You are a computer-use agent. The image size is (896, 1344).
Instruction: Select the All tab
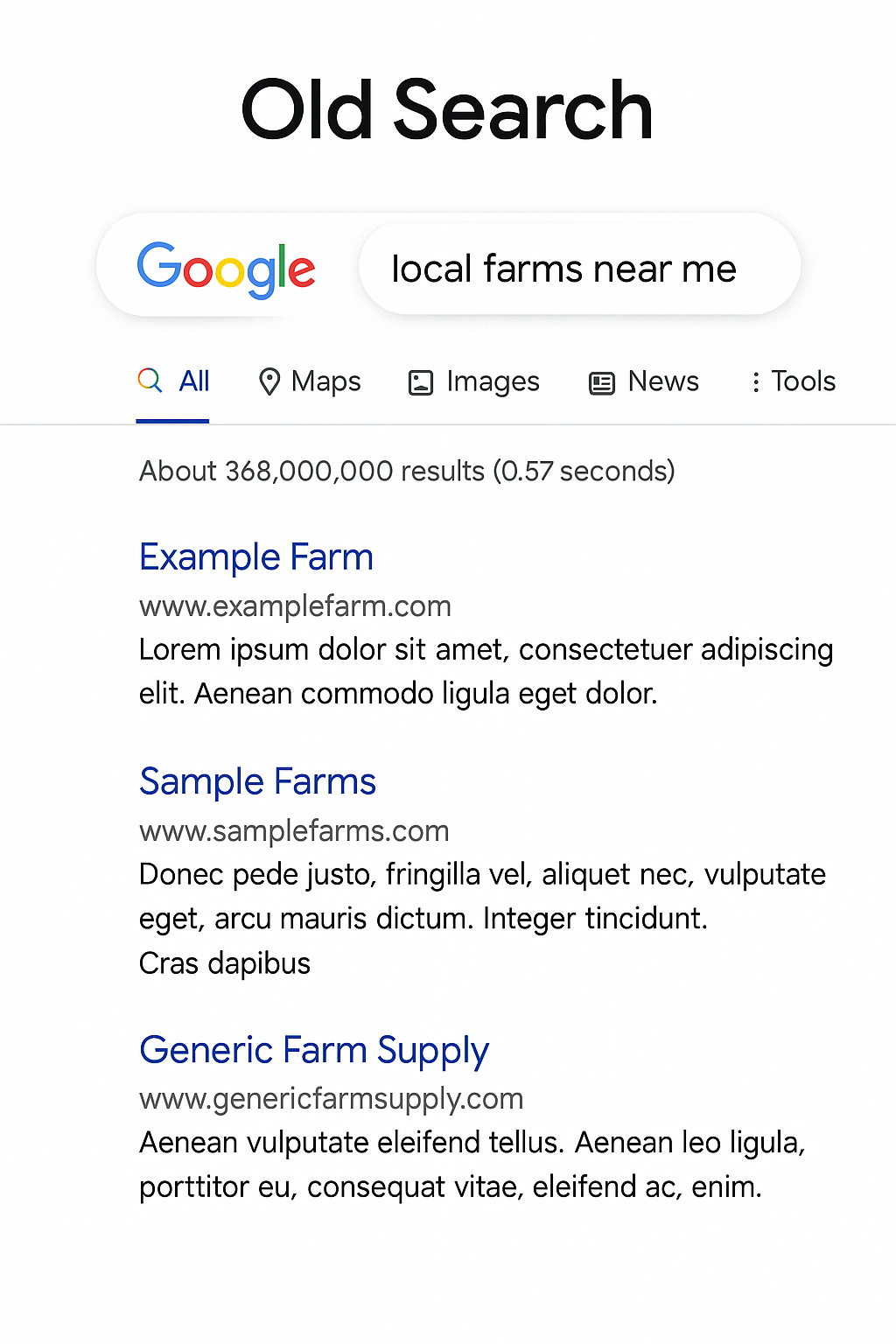[x=173, y=381]
